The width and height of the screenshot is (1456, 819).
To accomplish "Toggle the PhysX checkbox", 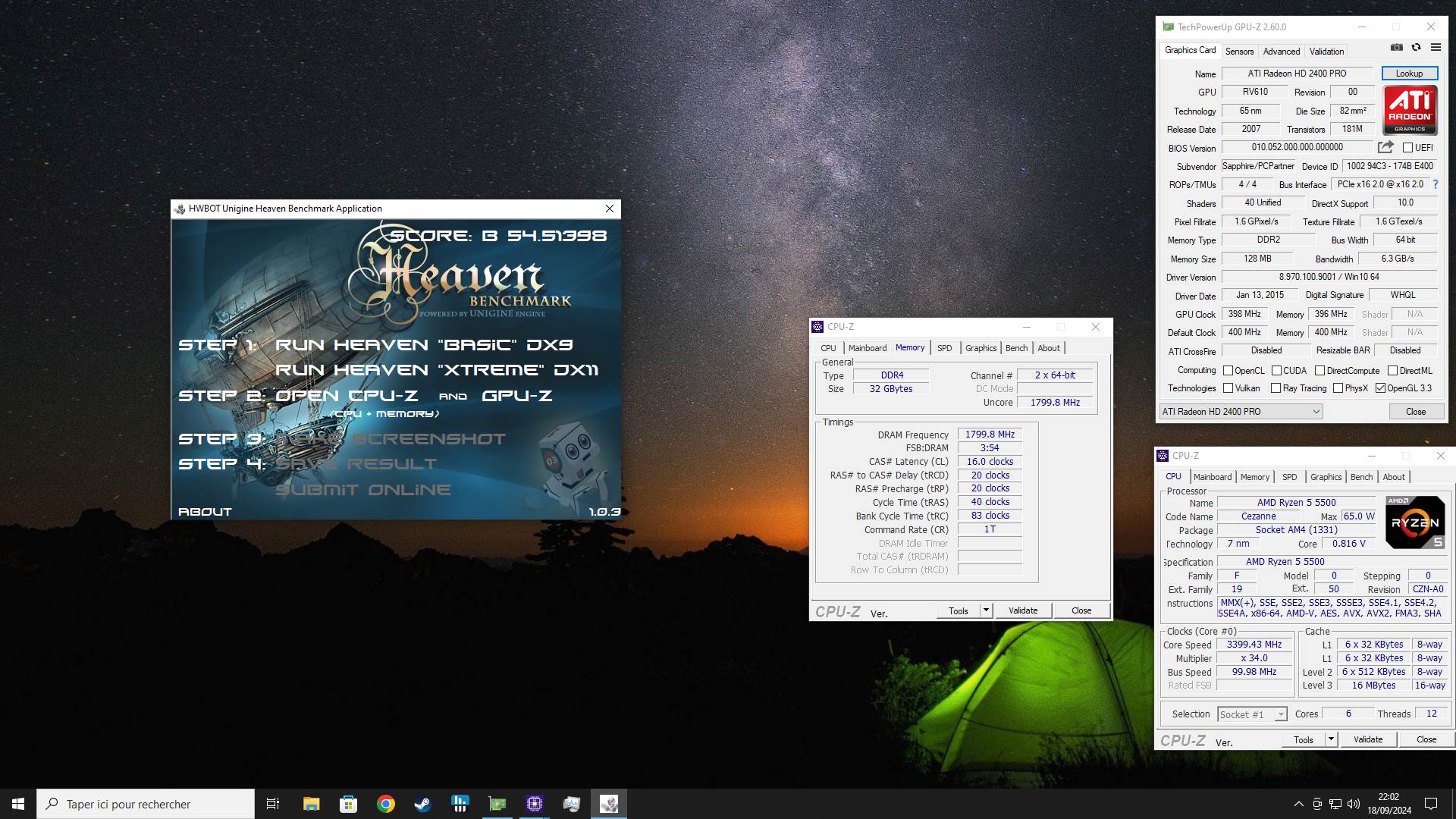I will [1338, 388].
